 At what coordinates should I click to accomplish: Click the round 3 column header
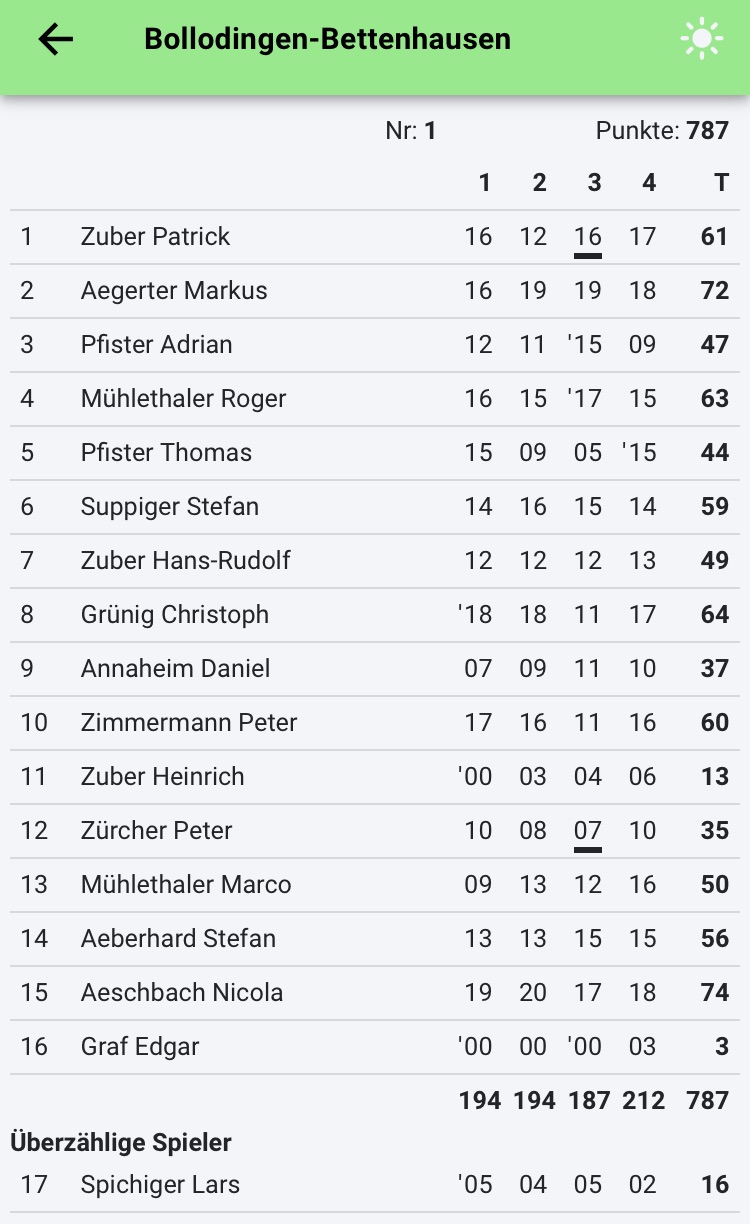pos(594,182)
